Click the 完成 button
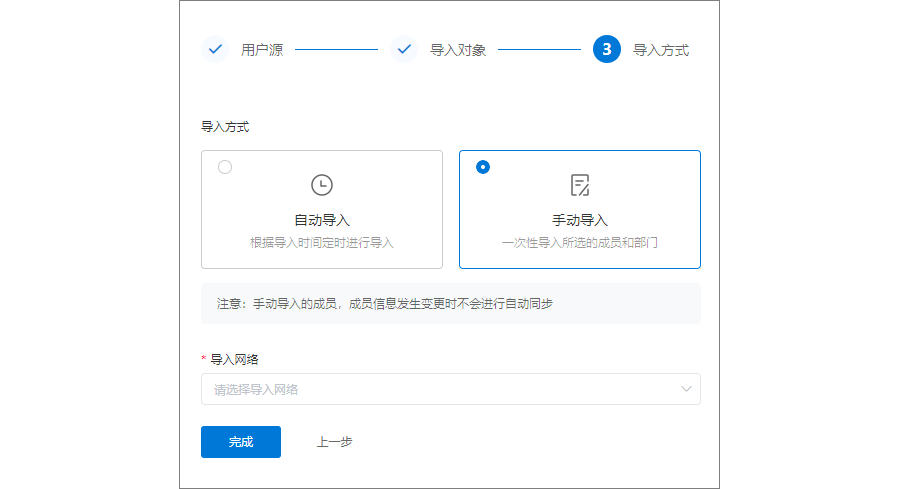 [241, 442]
